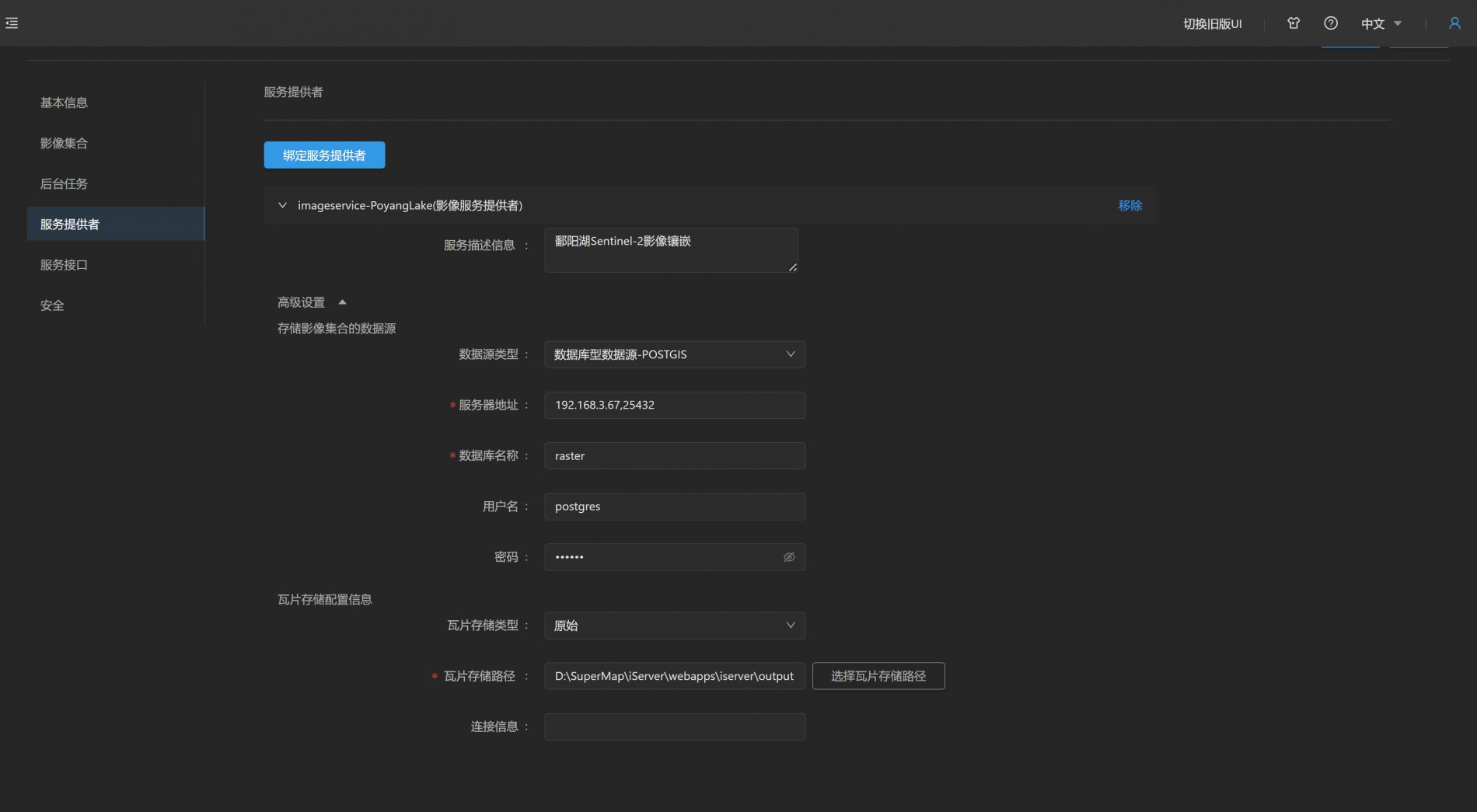
Task: Click the 绑定服务提供者 button
Action: pos(324,155)
